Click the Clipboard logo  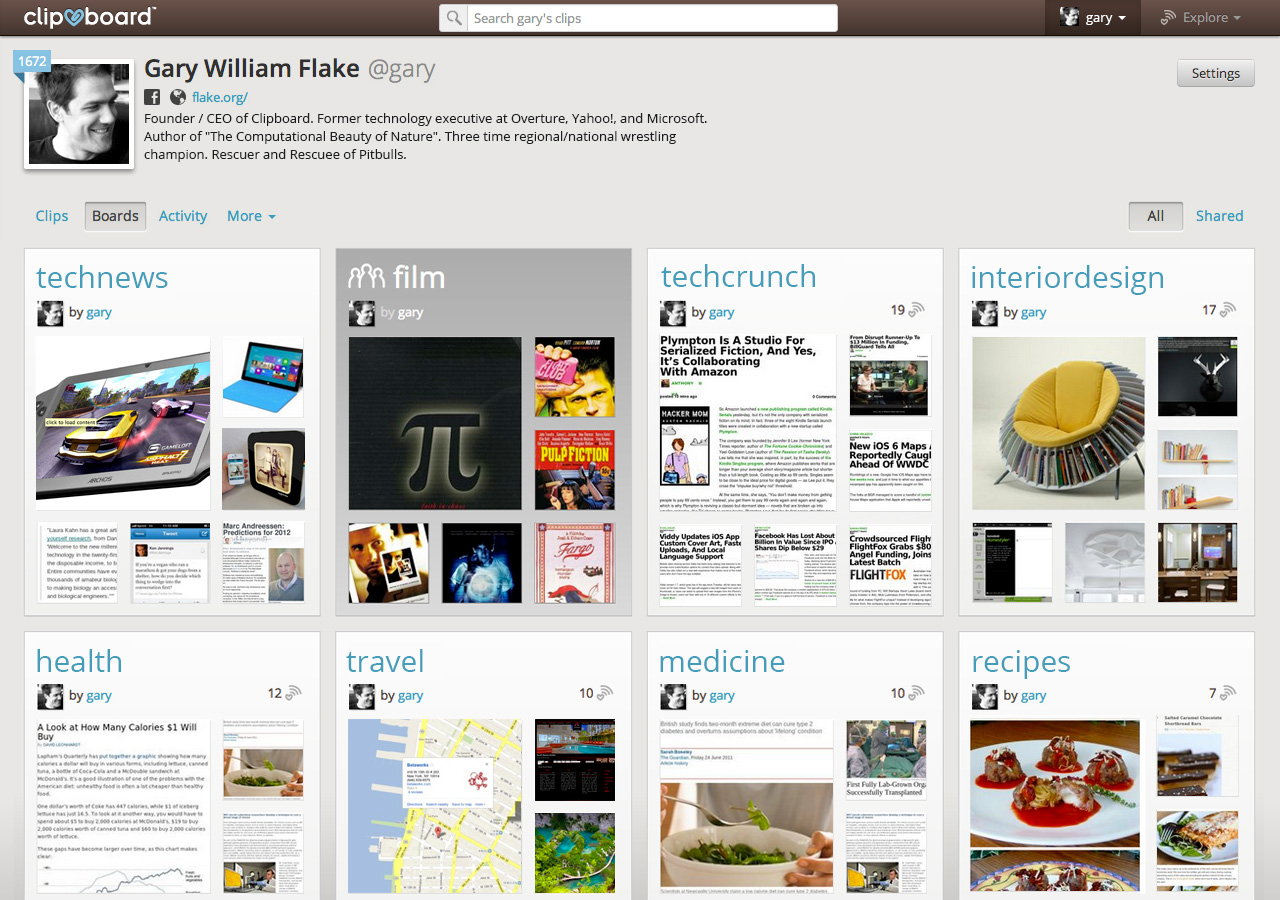pos(89,16)
